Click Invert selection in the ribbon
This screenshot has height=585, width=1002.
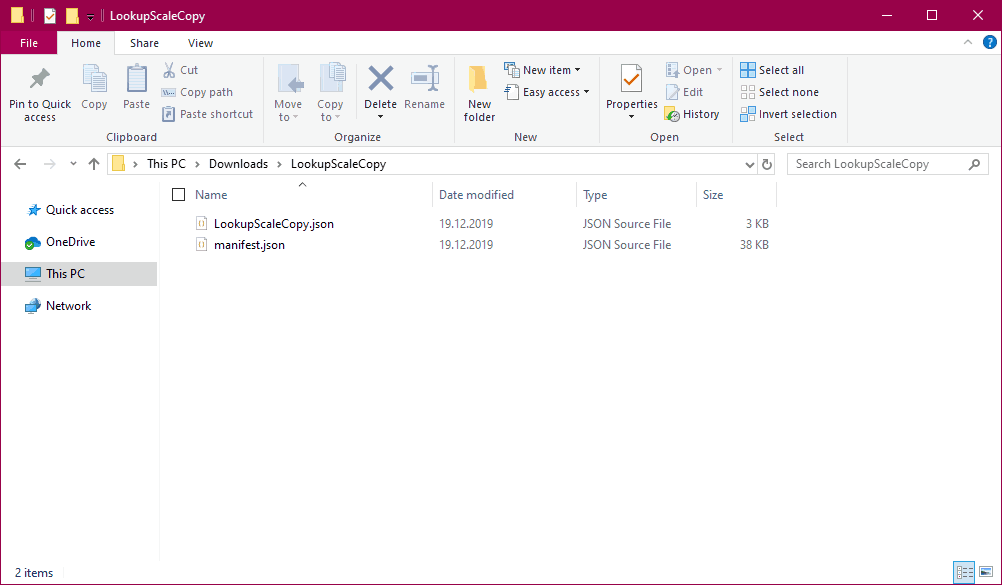pyautogui.click(x=788, y=114)
